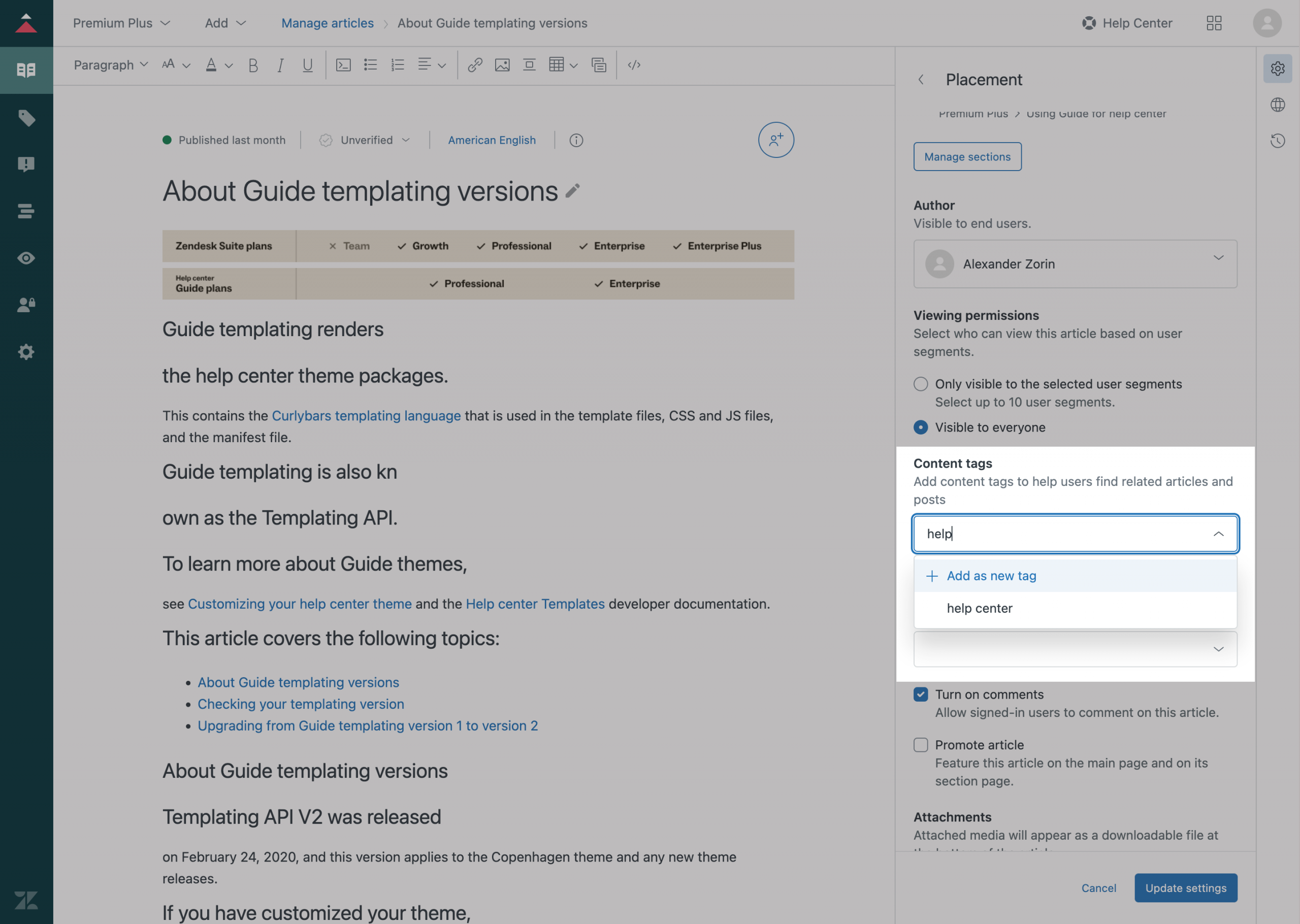This screenshot has width=1300, height=924.
Task: Edit the article title with pencil icon
Action: click(x=573, y=191)
